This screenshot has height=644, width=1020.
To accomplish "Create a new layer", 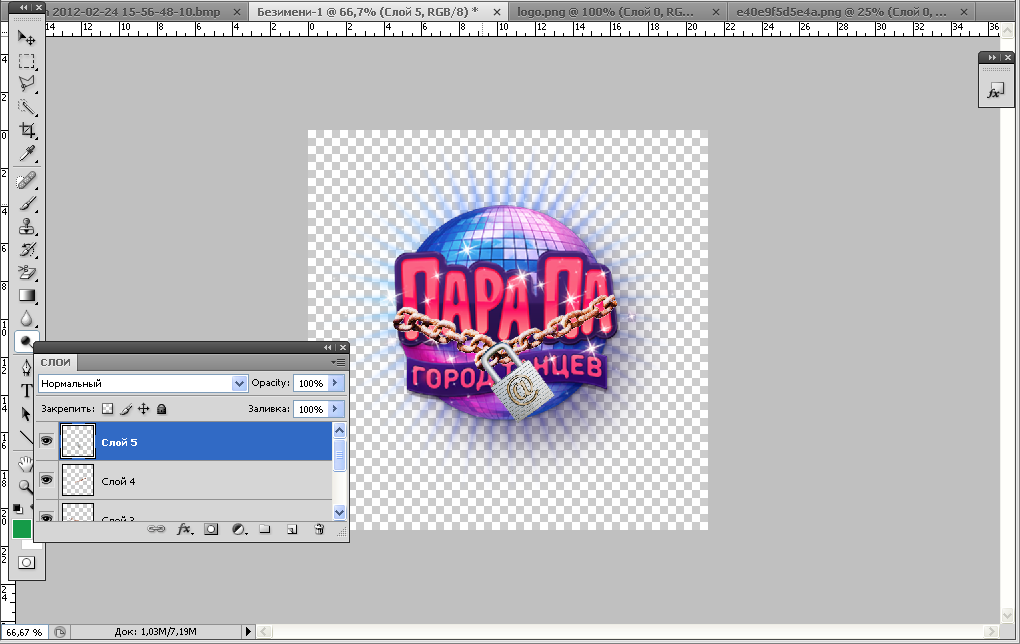I will point(292,530).
